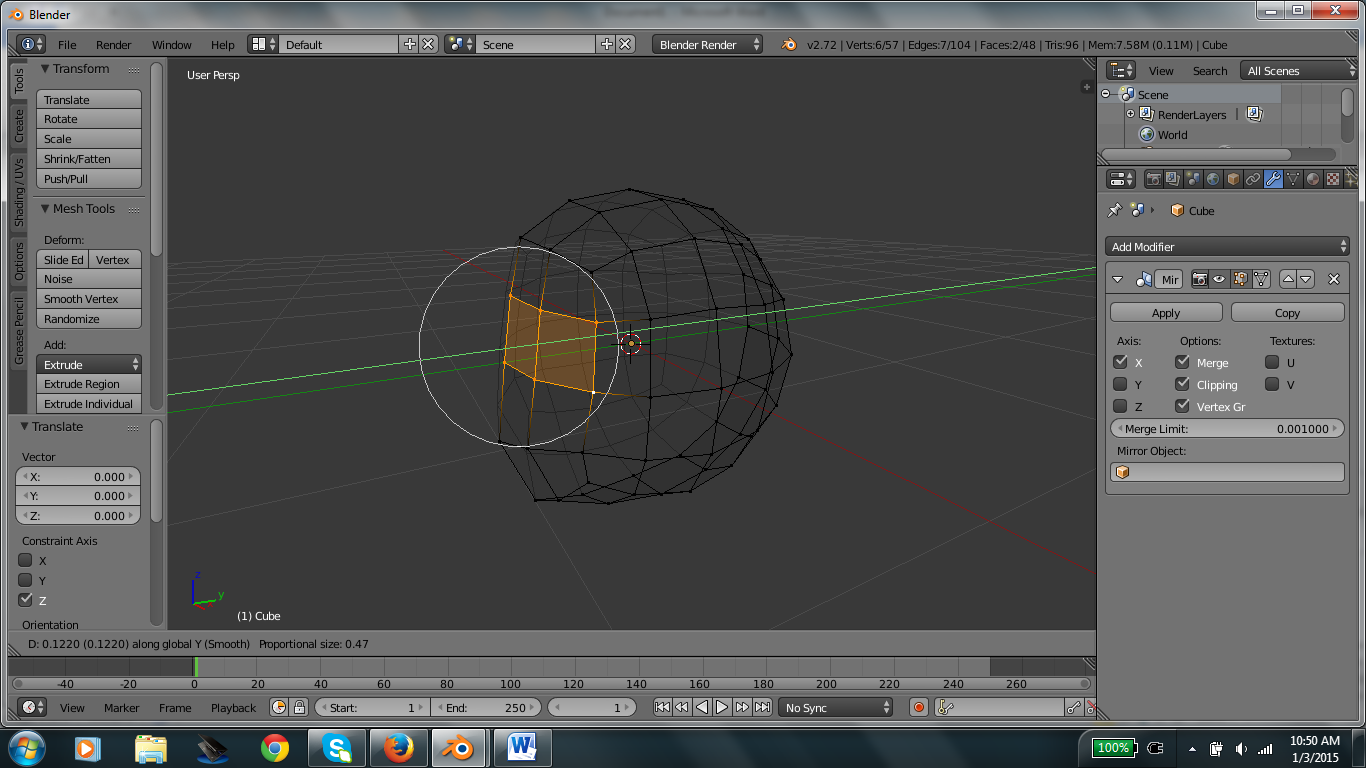This screenshot has height=768, width=1366.
Task: Jump to the previous keyframe
Action: point(681,707)
